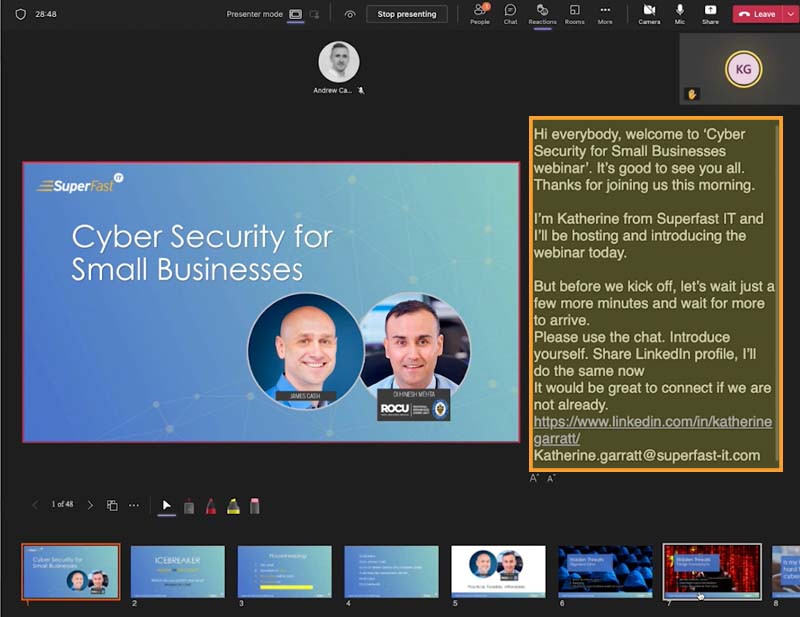Image resolution: width=800 pixels, height=617 pixels.
Task: Expand the Leave options dropdown arrow
Action: [791, 14]
